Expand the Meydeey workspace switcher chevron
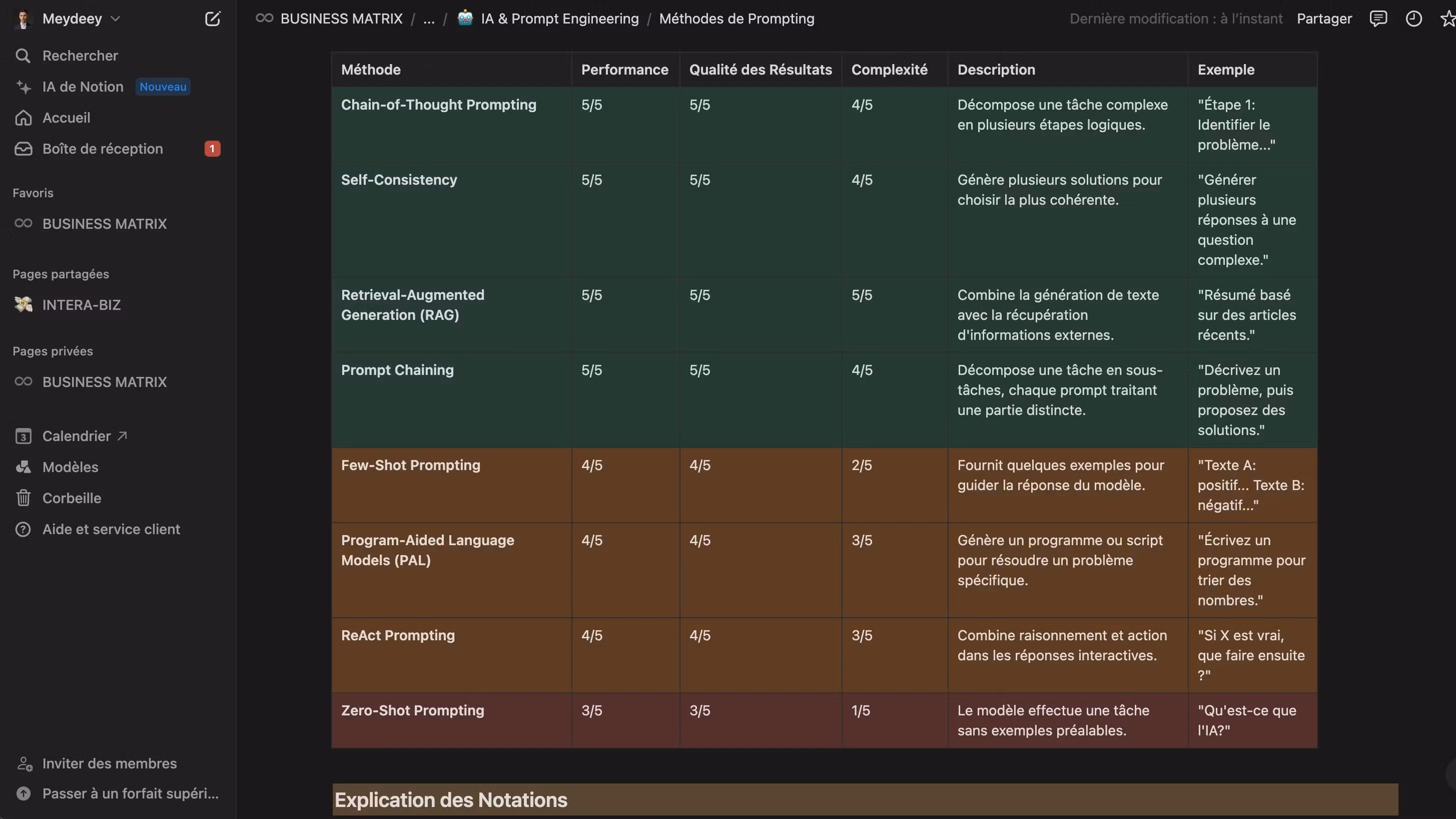1456x819 pixels. tap(115, 19)
